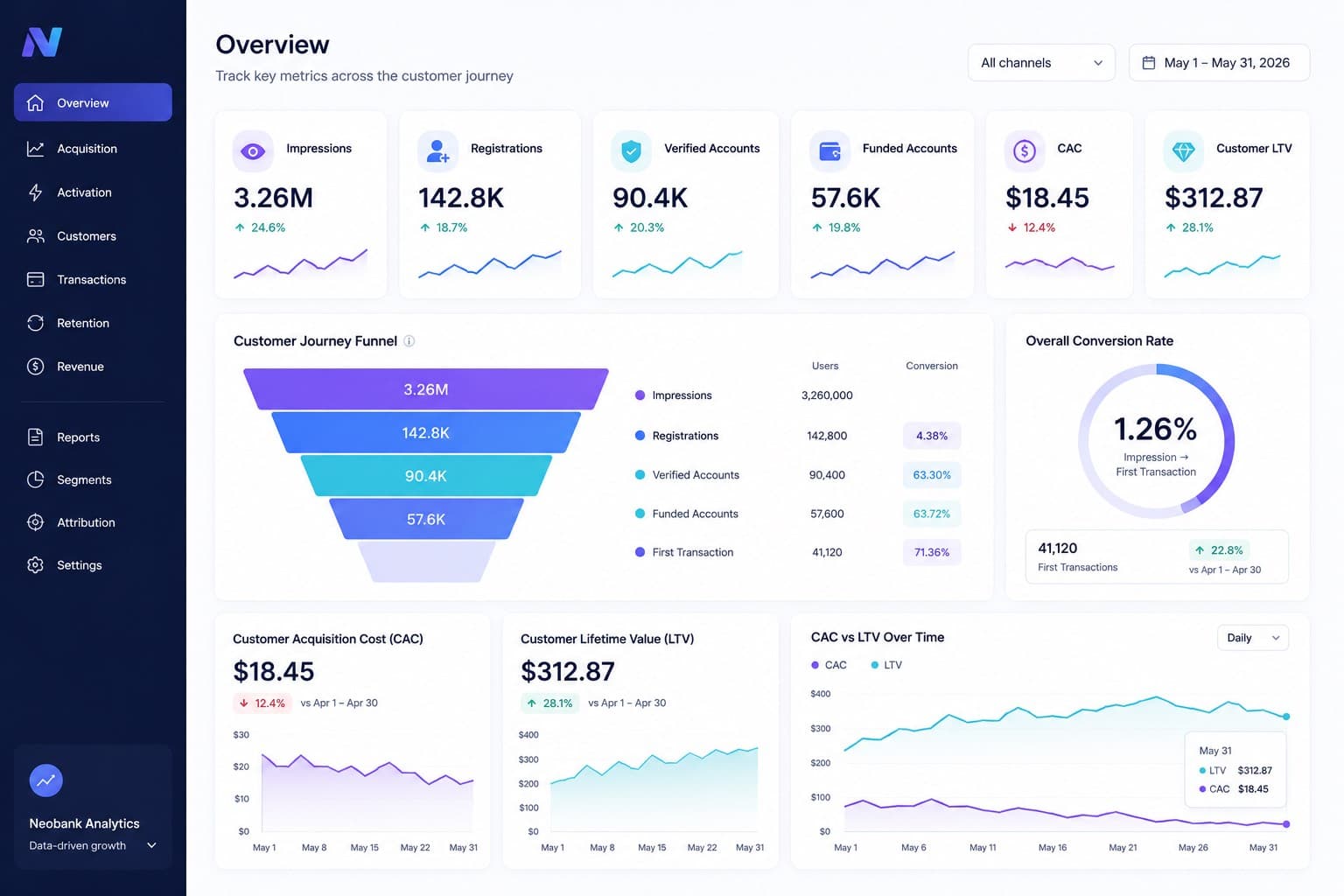Click the CAC dollar-circle icon

(x=1024, y=151)
